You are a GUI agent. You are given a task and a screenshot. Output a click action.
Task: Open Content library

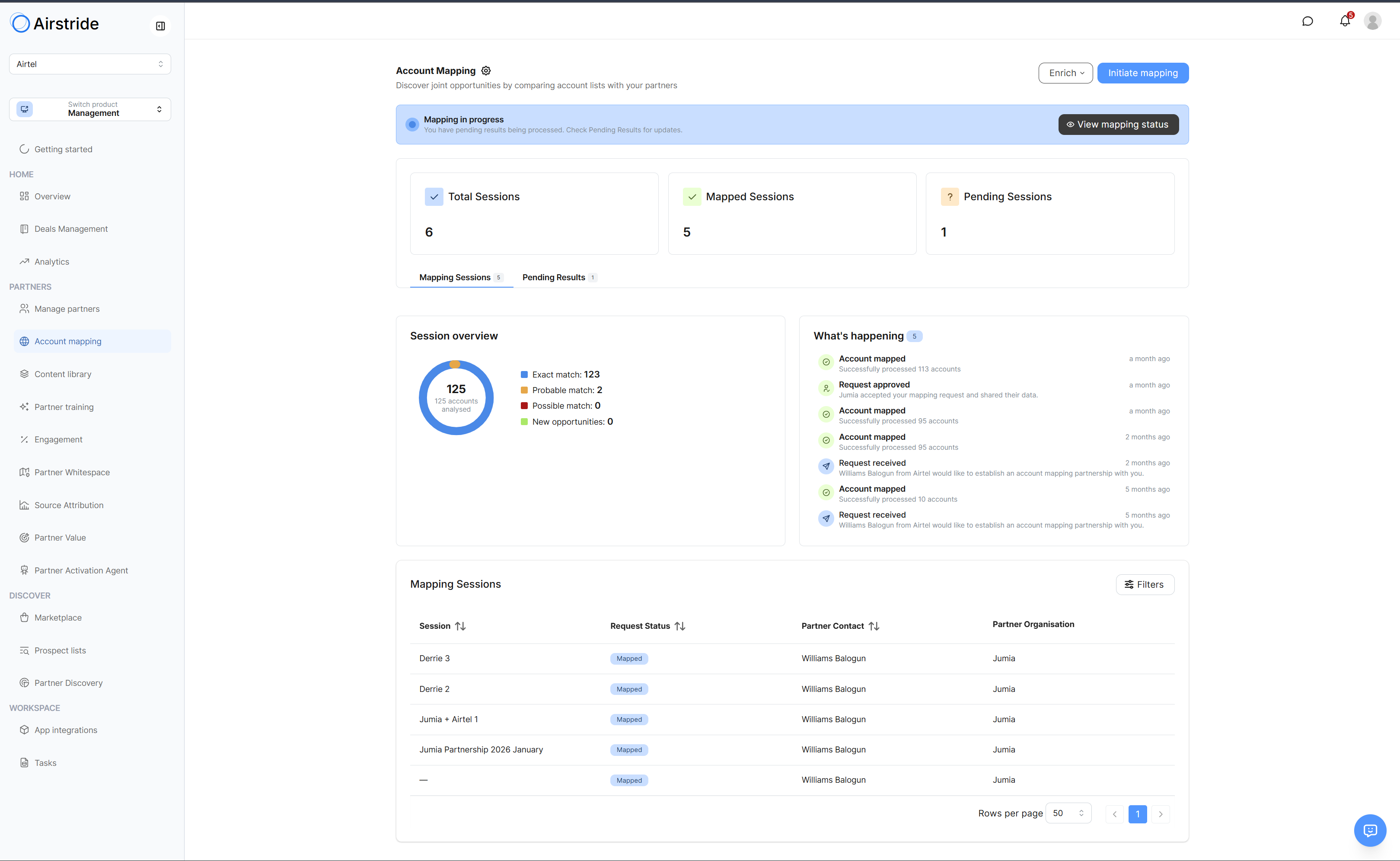pos(92,374)
